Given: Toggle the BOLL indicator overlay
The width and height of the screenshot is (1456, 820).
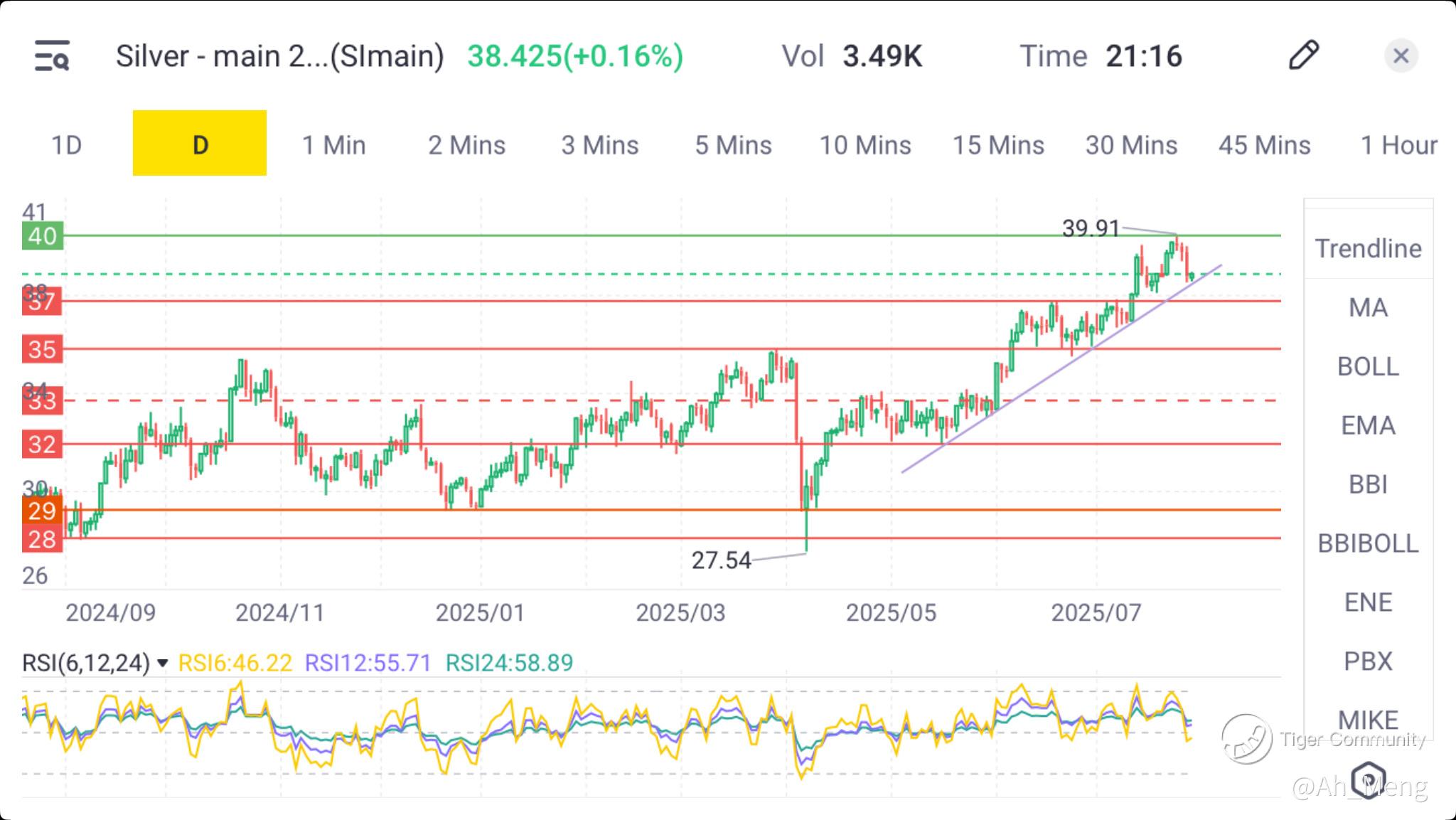Looking at the screenshot, I should tap(1368, 366).
